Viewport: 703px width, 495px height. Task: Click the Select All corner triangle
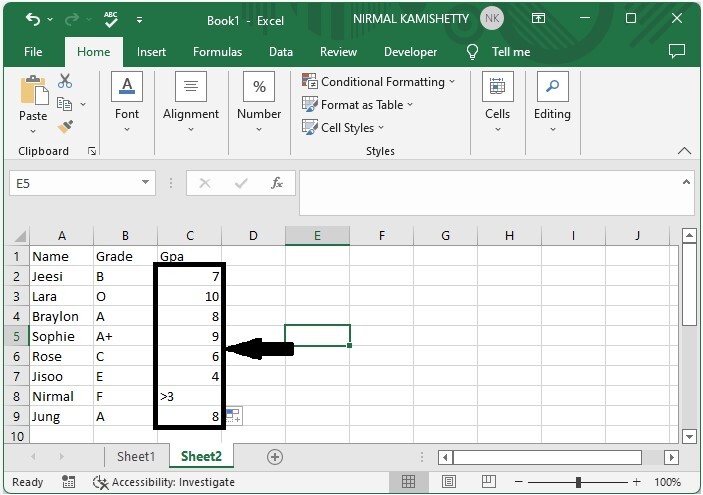coord(20,236)
